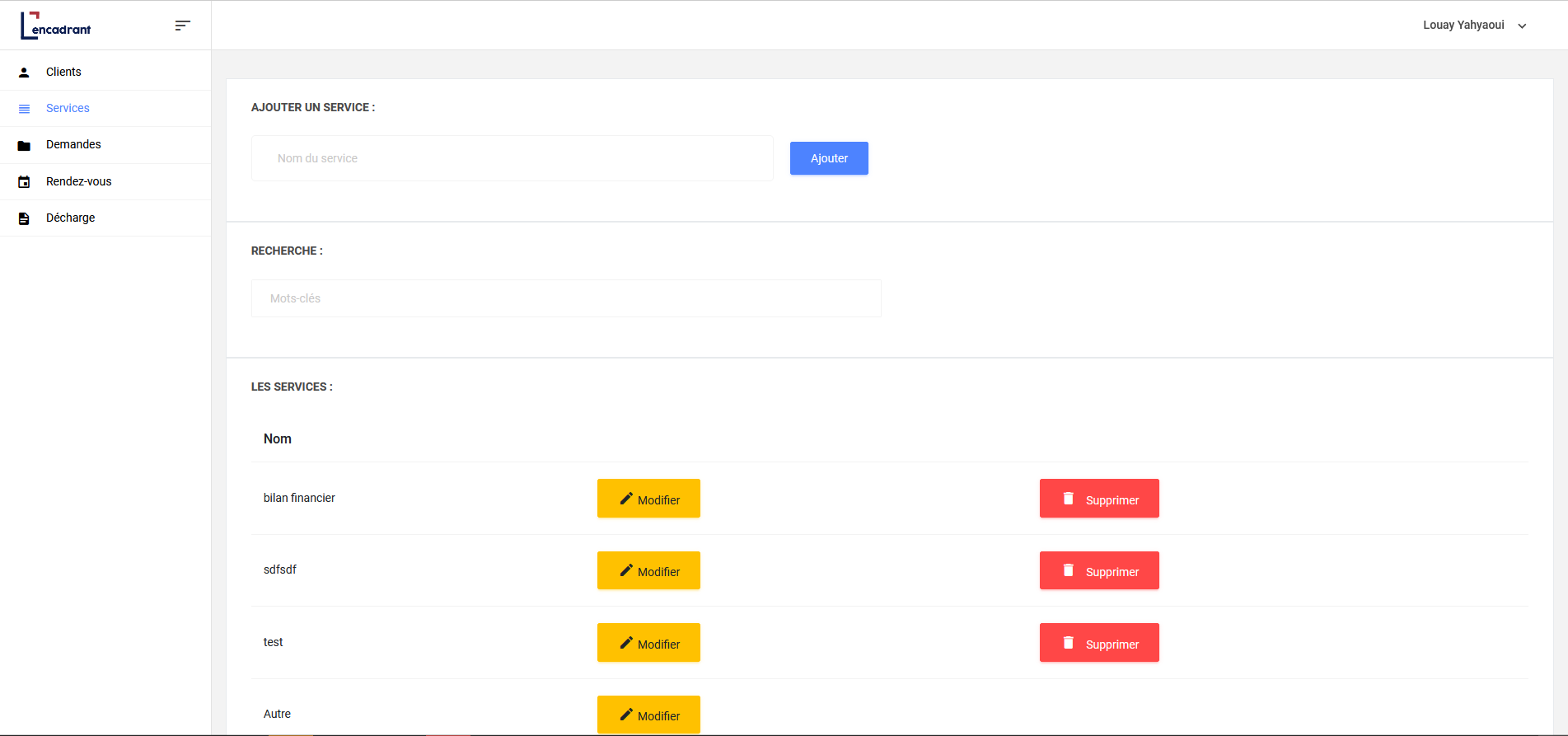The height and width of the screenshot is (736, 1568).
Task: Select the 'bilan financier' service name
Action: pyautogui.click(x=299, y=498)
